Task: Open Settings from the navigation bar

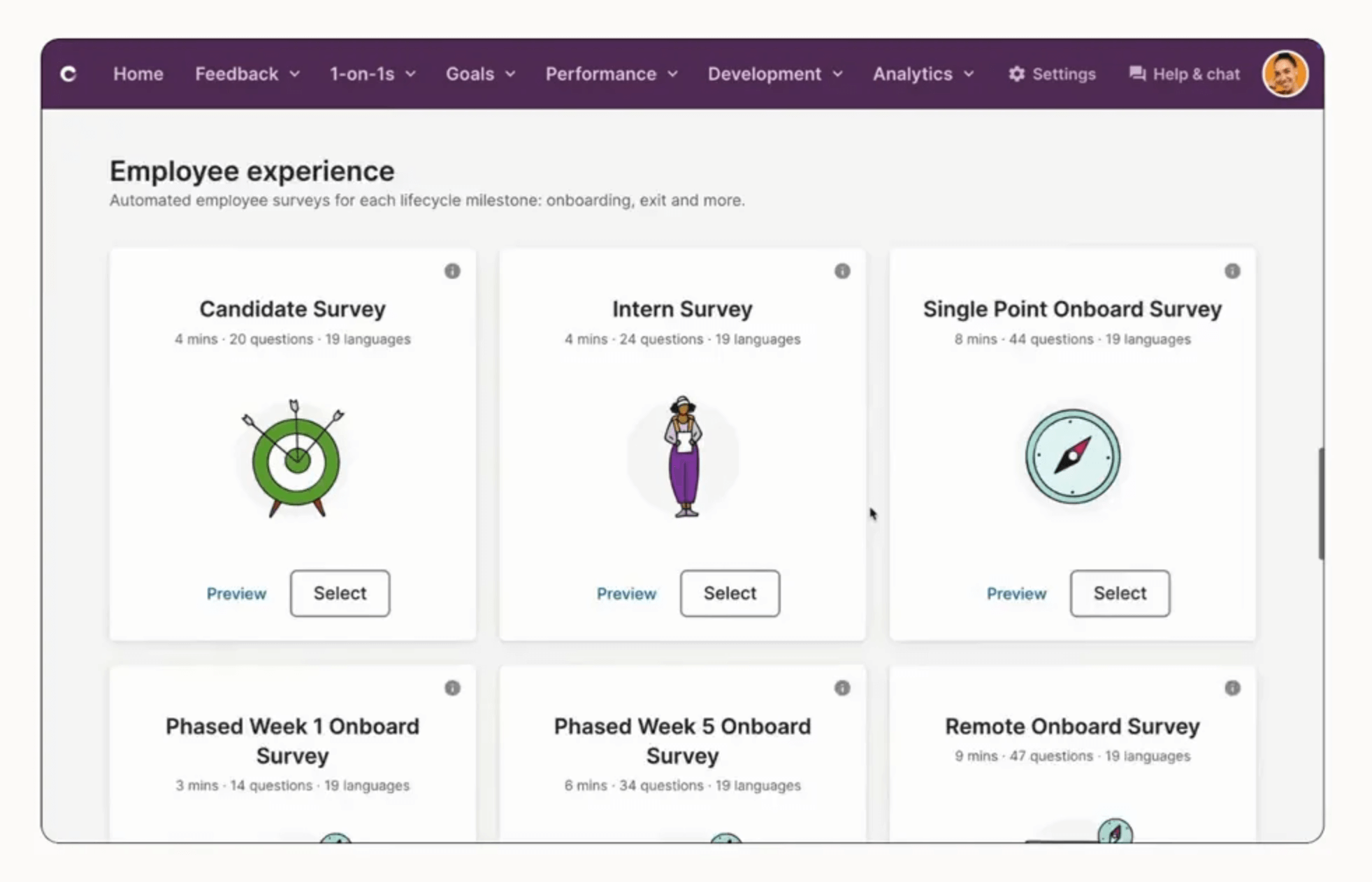Action: [x=1051, y=74]
